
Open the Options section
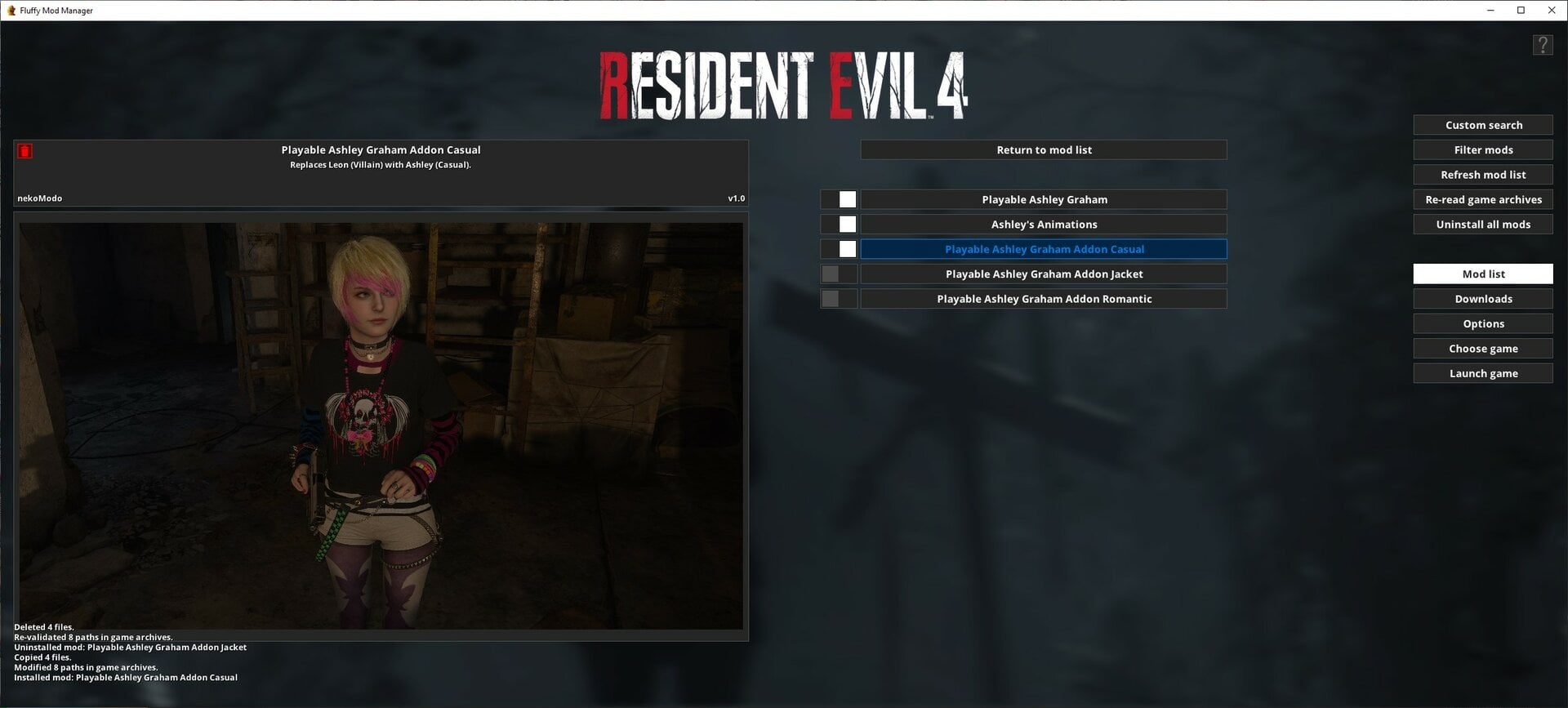[x=1483, y=324]
